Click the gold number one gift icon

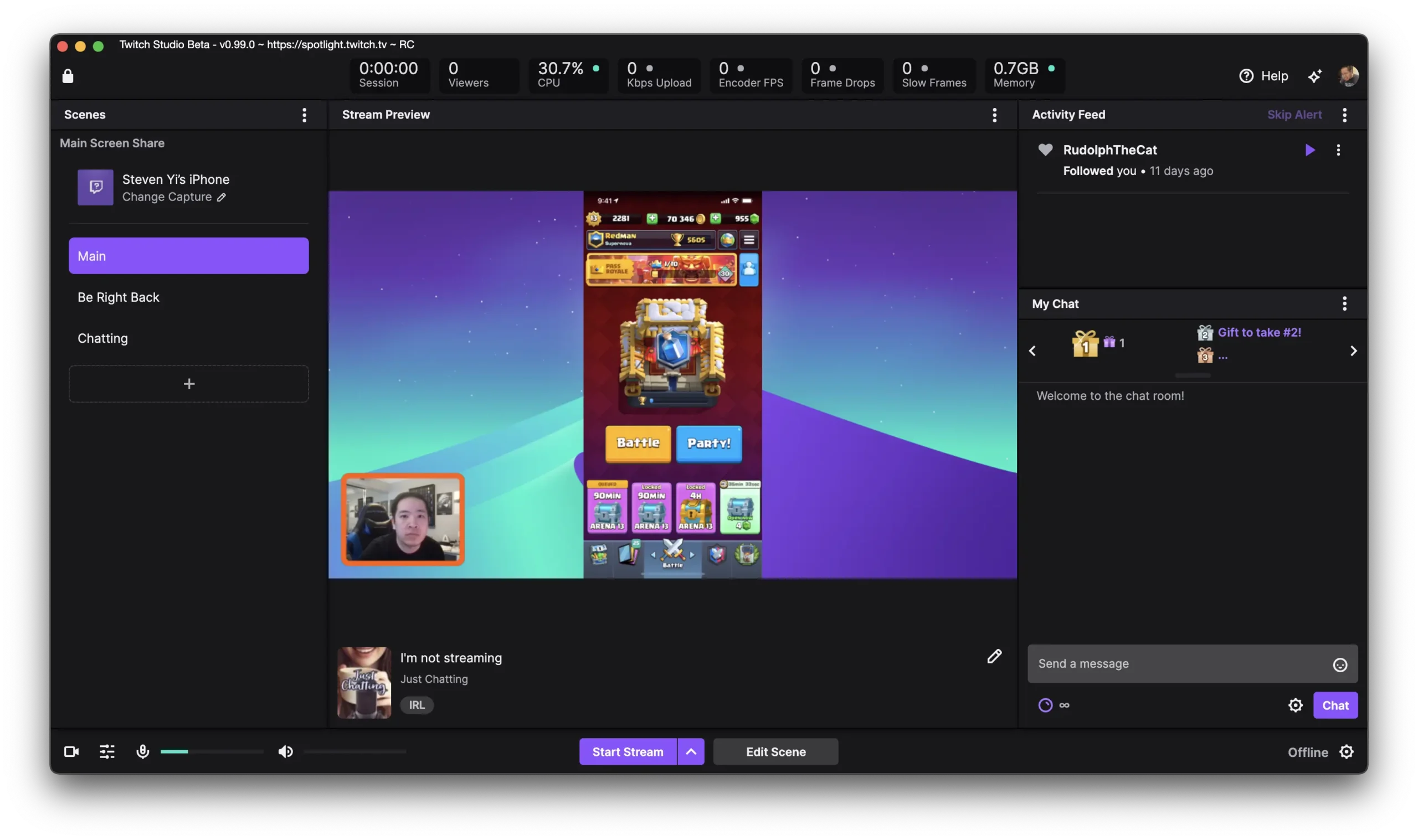pyautogui.click(x=1085, y=343)
